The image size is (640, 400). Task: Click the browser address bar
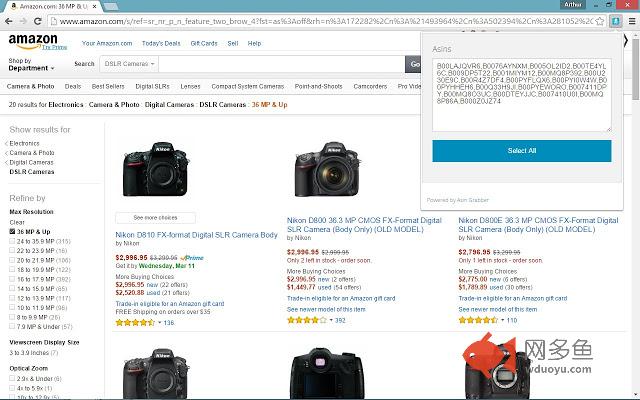[x=325, y=21]
